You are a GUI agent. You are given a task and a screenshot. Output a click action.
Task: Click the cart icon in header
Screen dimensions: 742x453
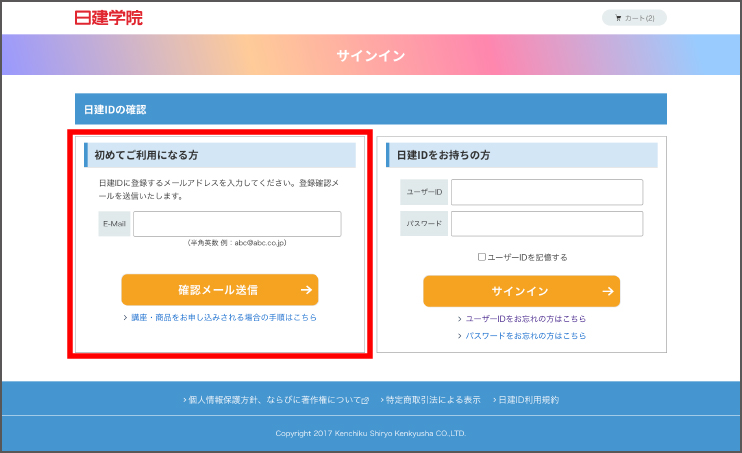click(x=618, y=18)
